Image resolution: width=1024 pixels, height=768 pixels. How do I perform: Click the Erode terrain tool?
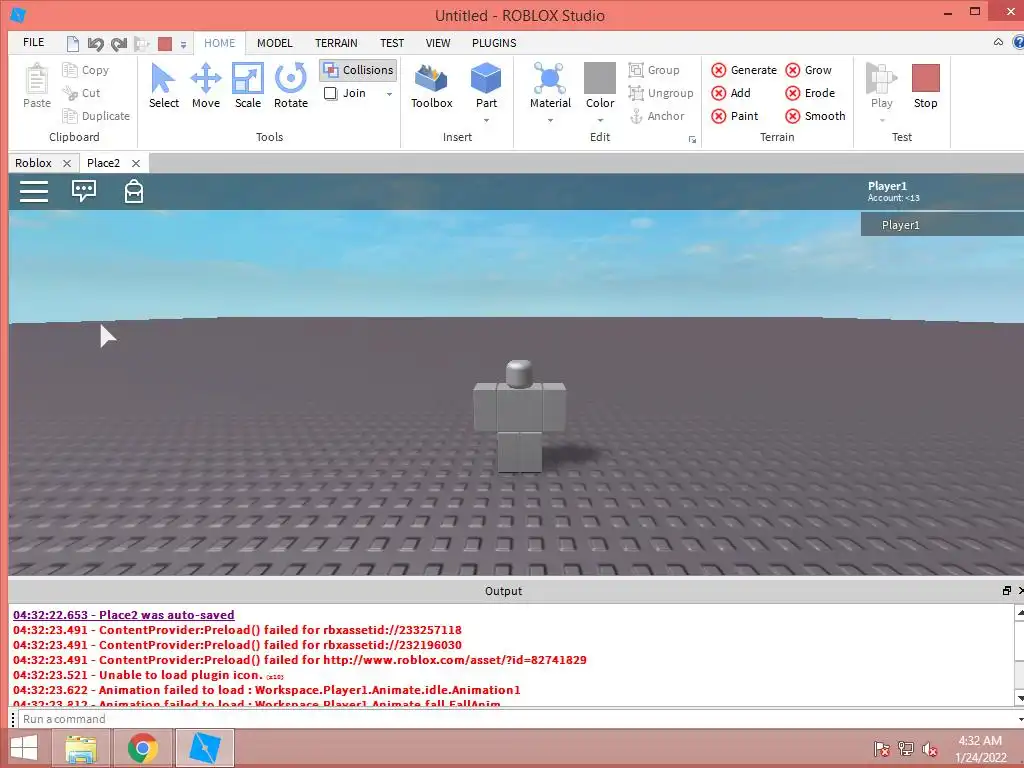click(810, 93)
